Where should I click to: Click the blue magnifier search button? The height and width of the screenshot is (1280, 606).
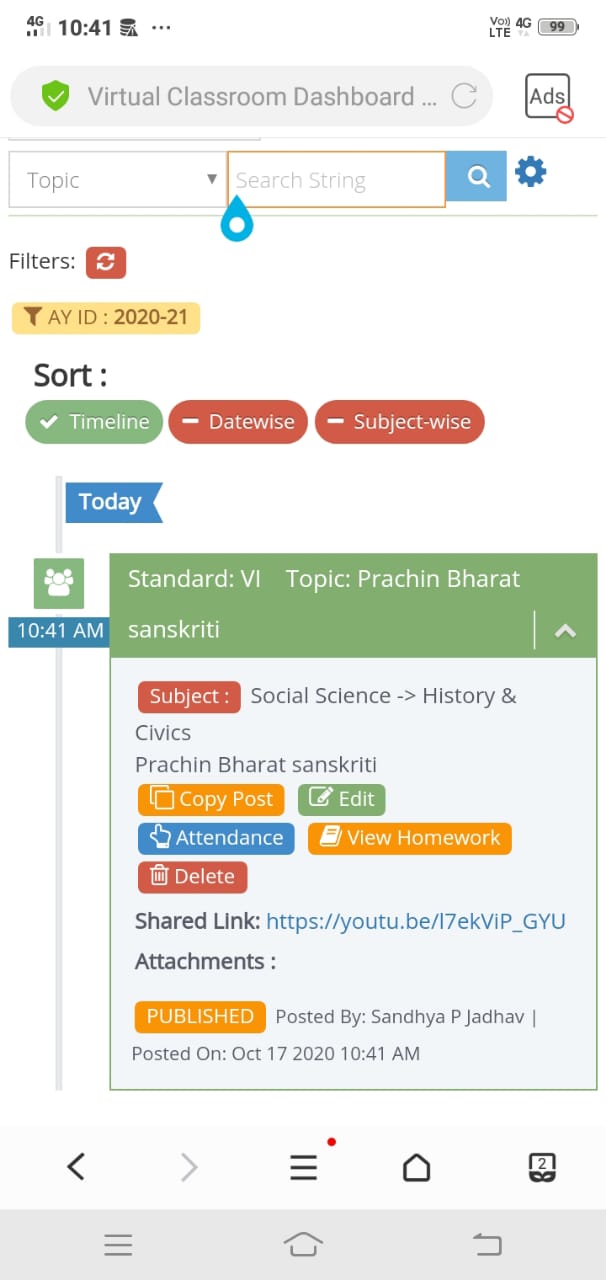[476, 177]
